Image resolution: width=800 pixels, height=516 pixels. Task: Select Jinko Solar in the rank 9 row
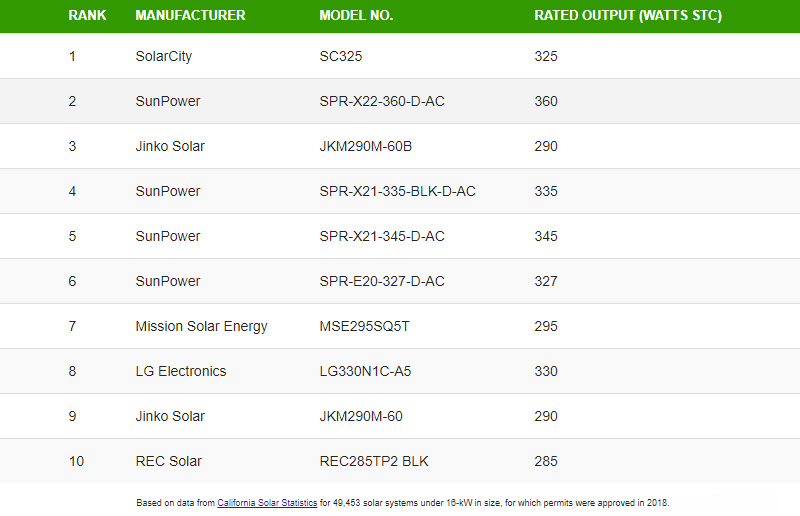coord(170,416)
